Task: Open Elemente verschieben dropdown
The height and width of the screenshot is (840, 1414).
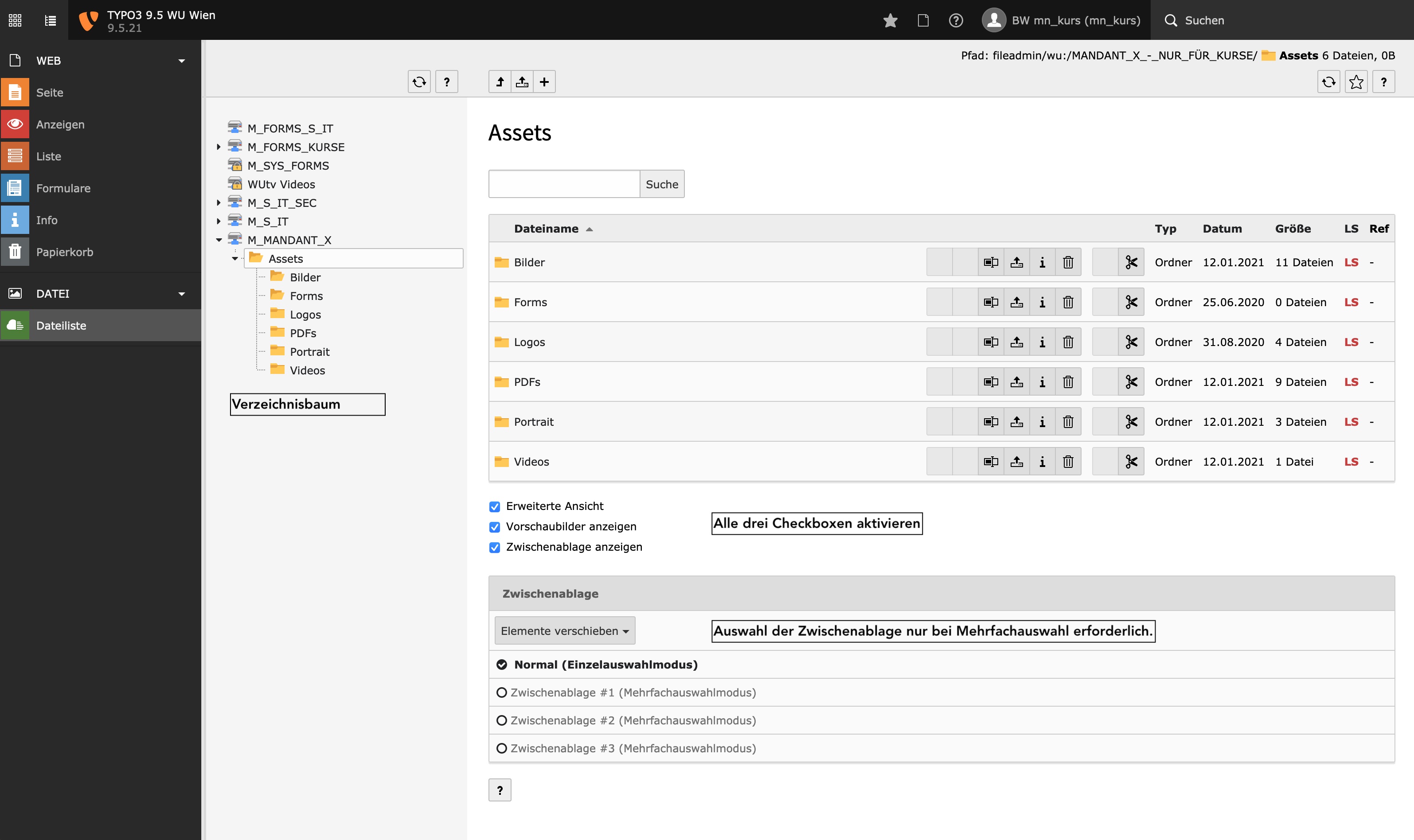Action: click(565, 630)
